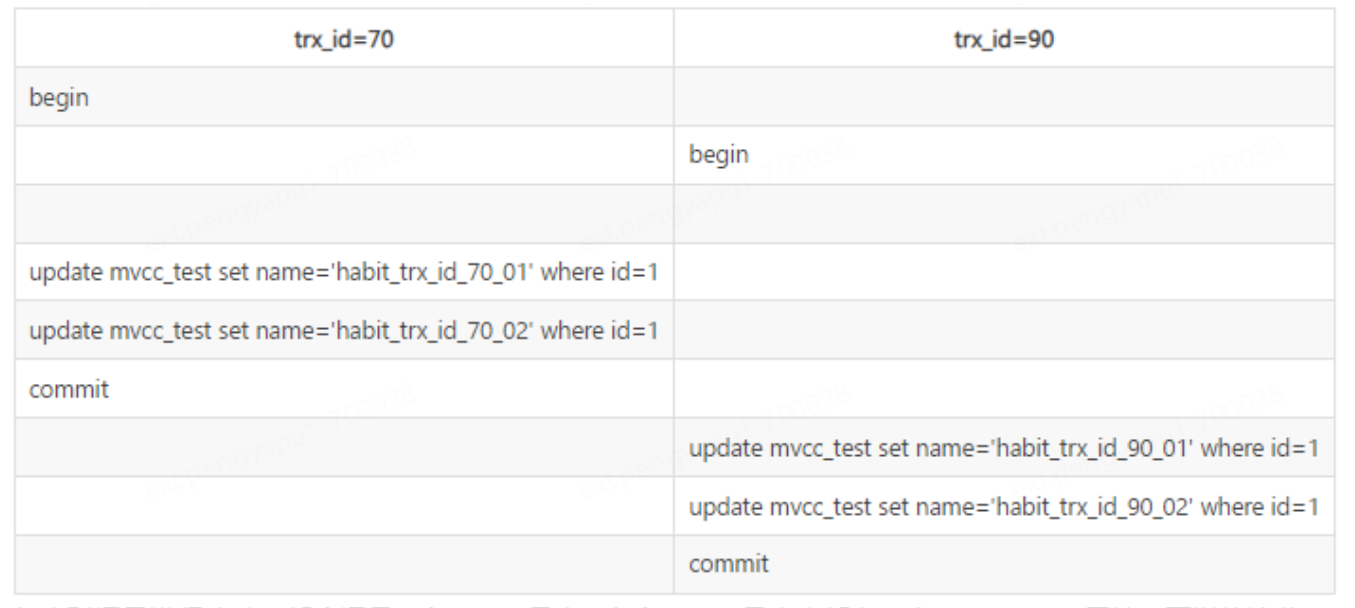Viewport: 1355px width, 608px height.
Task: Click empty trx_id=70 cell beside habit_trx_id_90_02 update
Action: click(343, 505)
